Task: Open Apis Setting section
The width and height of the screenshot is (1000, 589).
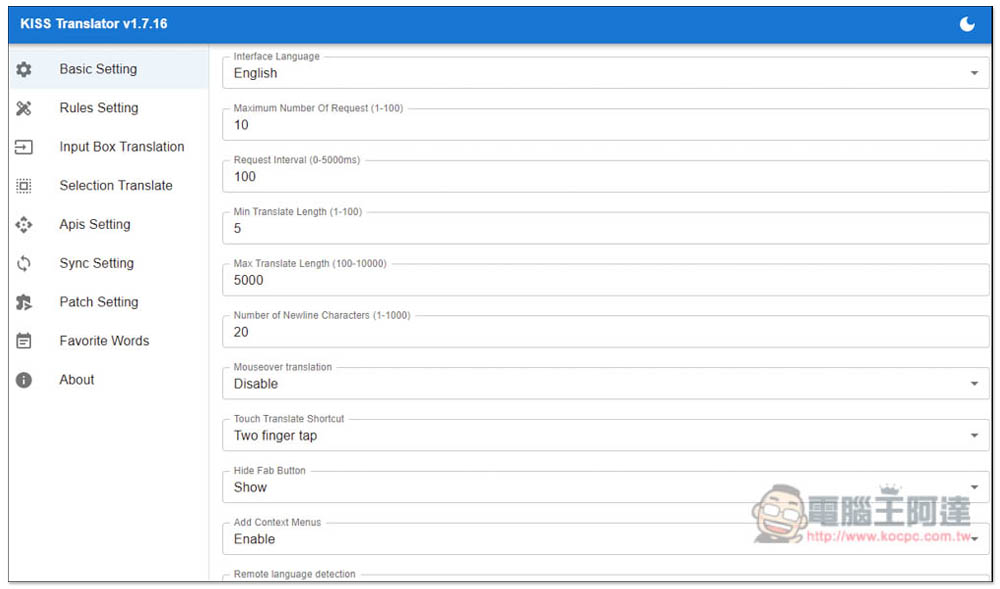Action: (x=109, y=224)
